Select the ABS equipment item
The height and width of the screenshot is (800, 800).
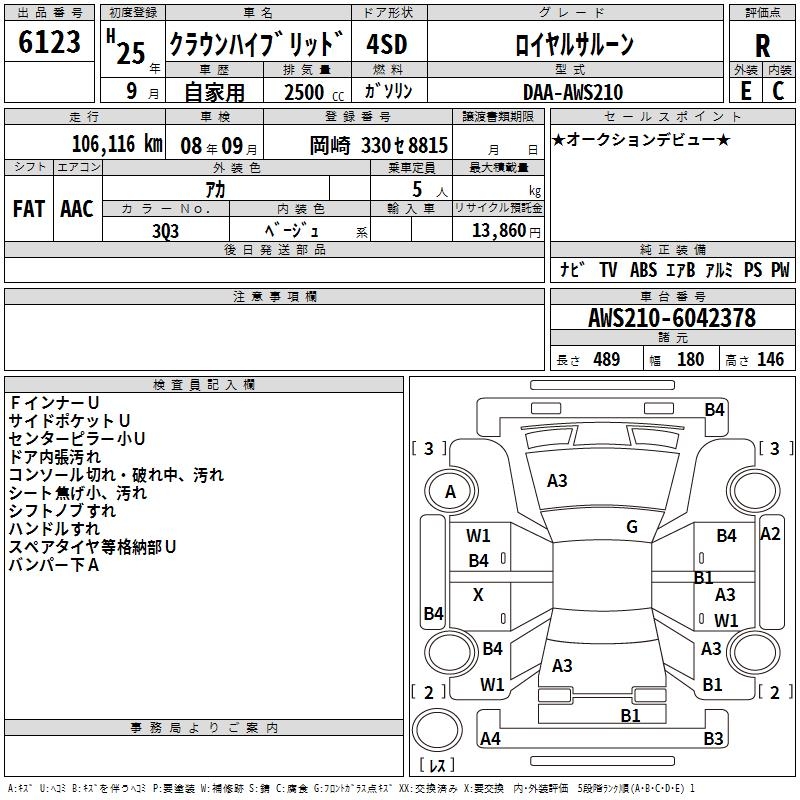click(644, 270)
